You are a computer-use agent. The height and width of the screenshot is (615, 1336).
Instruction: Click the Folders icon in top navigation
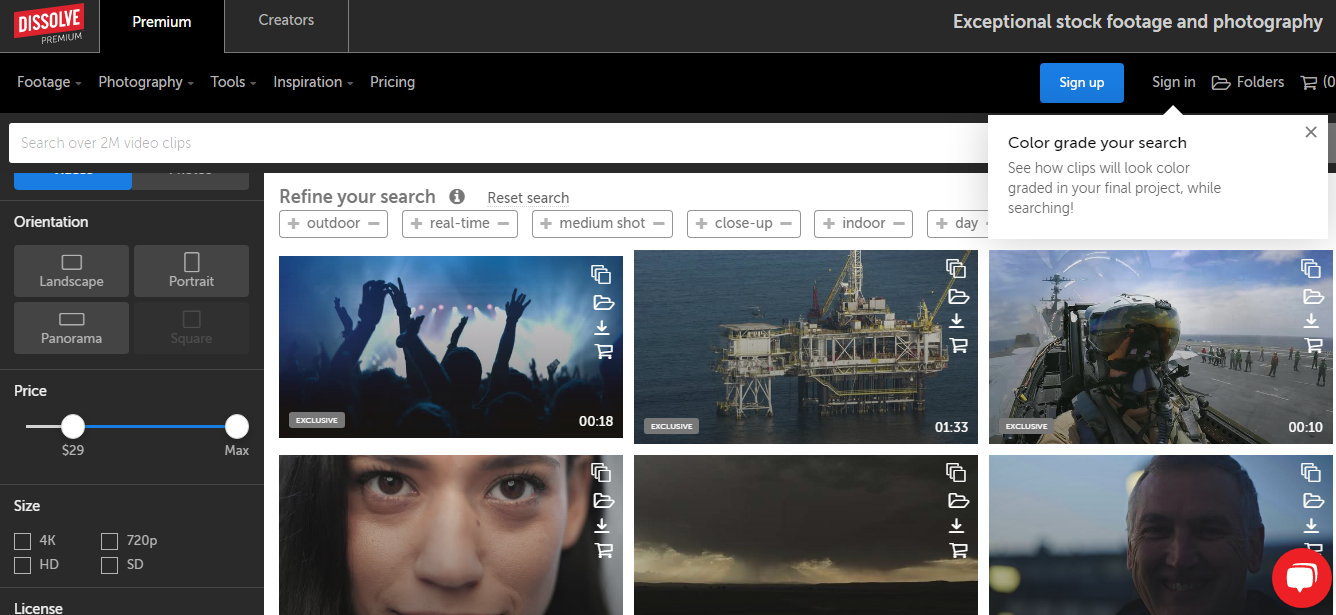pyautogui.click(x=1221, y=83)
